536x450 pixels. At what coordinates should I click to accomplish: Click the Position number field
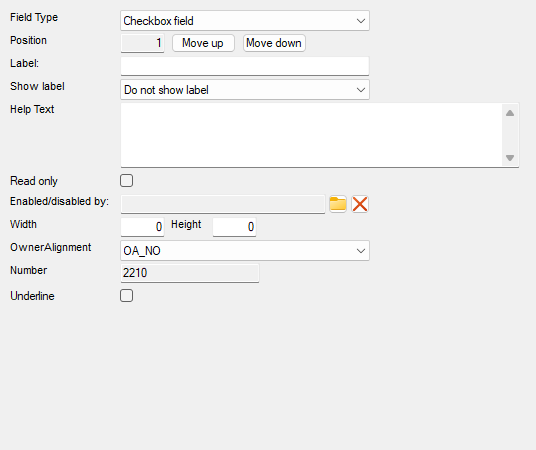coord(142,43)
